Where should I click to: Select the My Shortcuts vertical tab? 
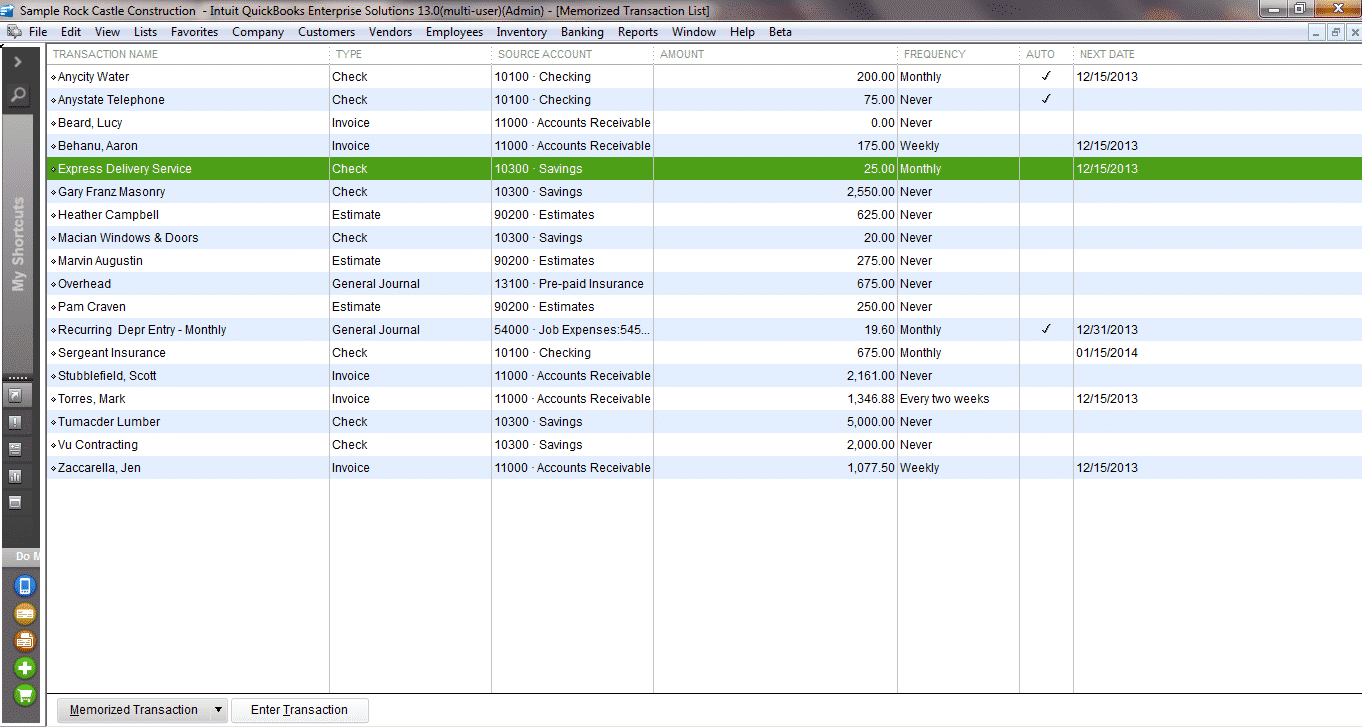click(18, 245)
